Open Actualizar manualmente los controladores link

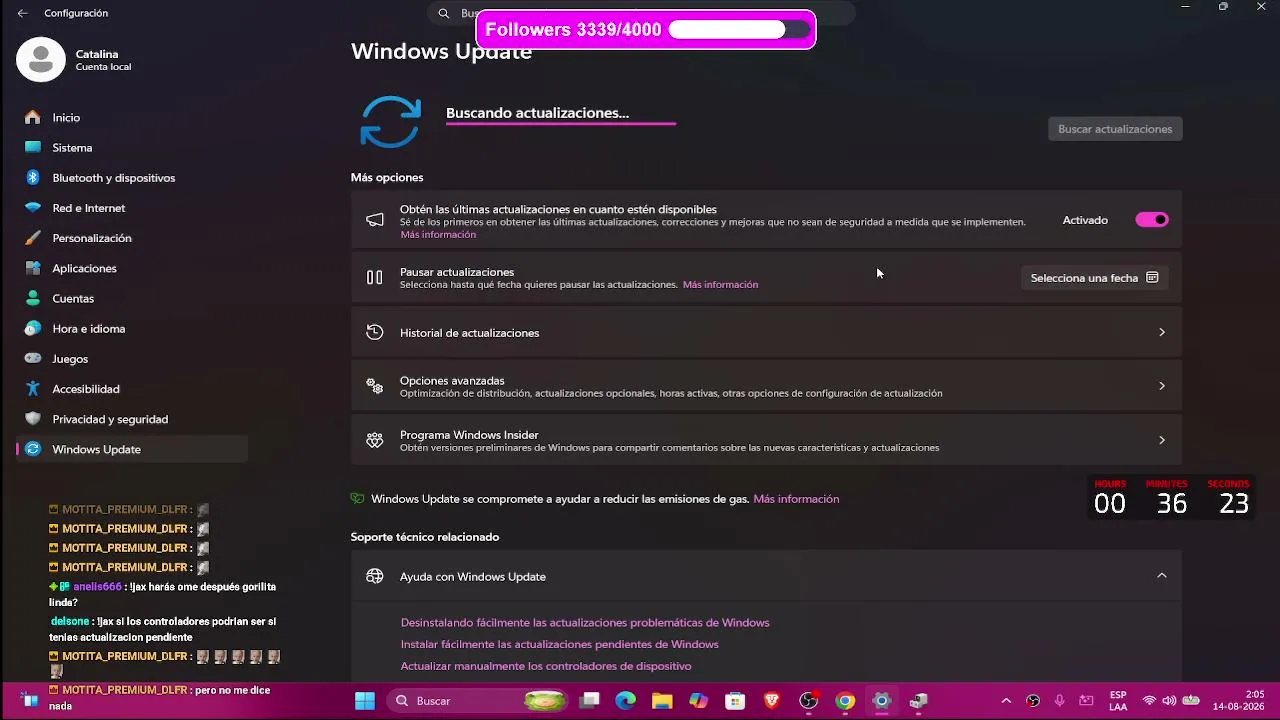(x=546, y=667)
